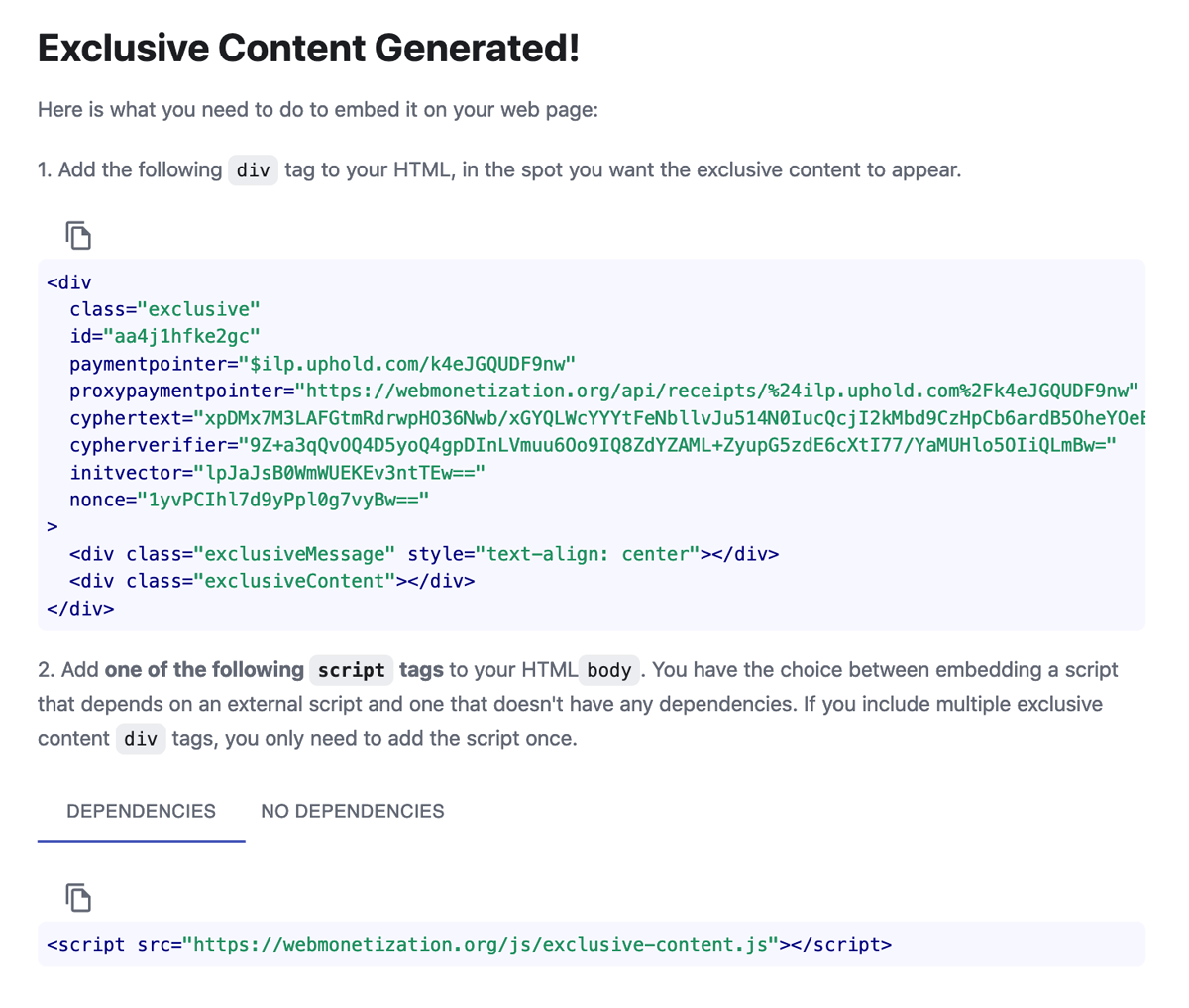Click the id aa4j1hfke2gc attribute line
Screen dimensions: 1189x1008
[x=164, y=337]
